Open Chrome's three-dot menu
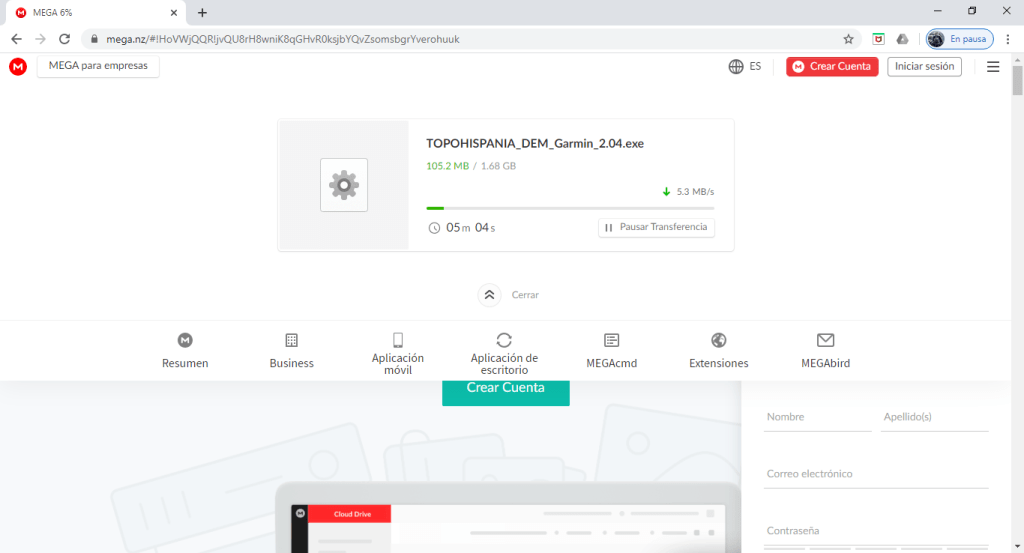Image resolution: width=1024 pixels, height=553 pixels. pyautogui.click(x=1009, y=39)
